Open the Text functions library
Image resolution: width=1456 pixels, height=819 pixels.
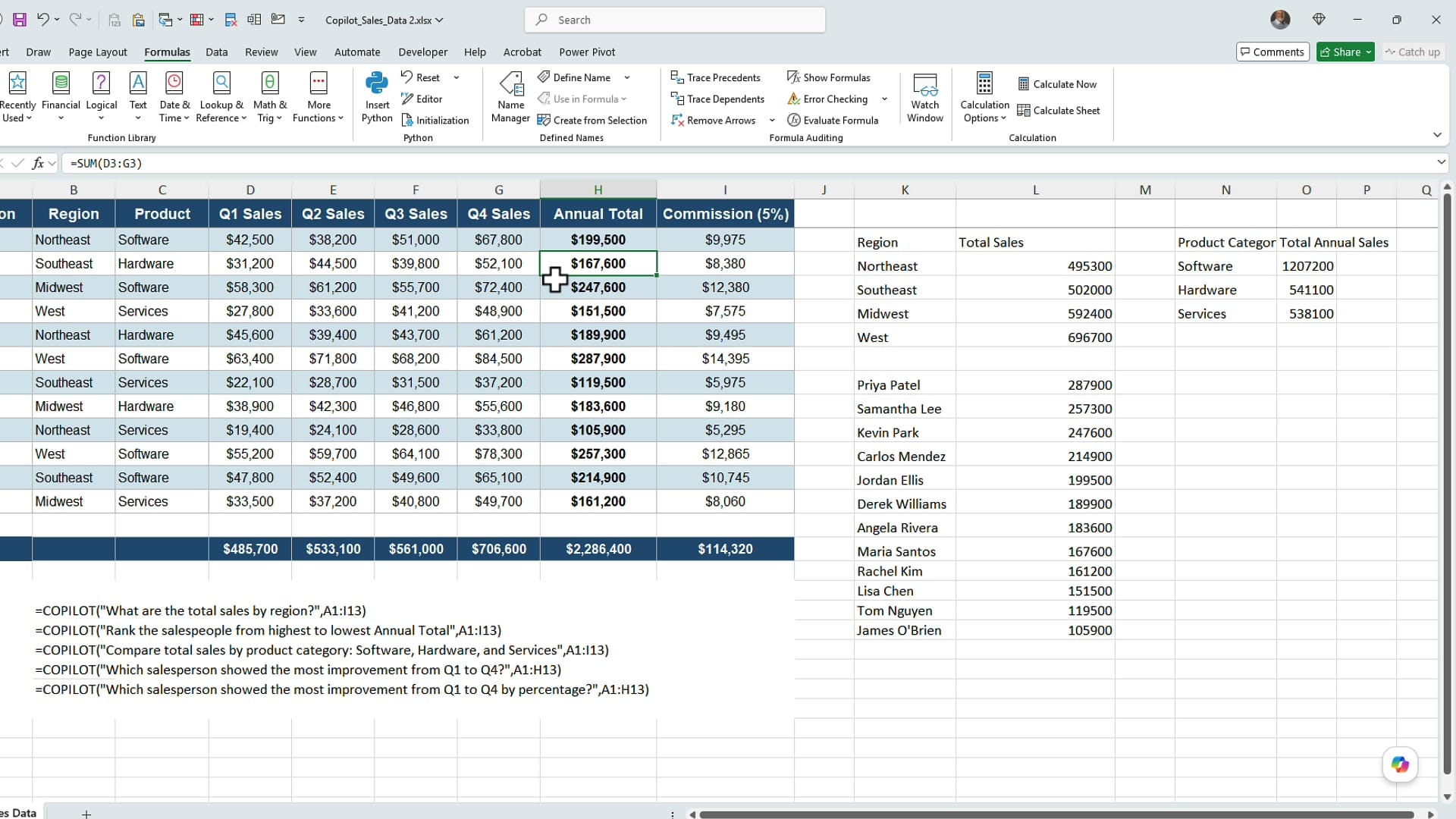coord(138,96)
